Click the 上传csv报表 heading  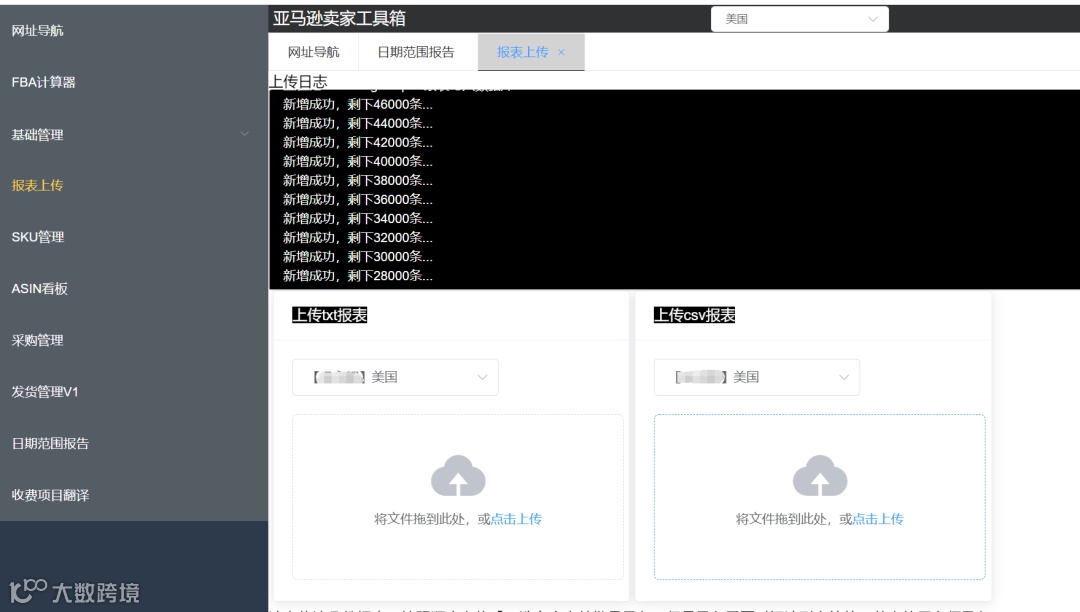[694, 315]
